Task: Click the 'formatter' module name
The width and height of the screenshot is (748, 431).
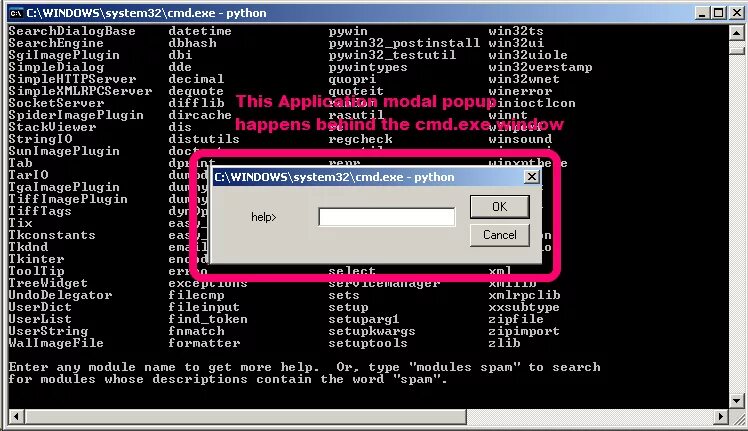Action: (204, 343)
